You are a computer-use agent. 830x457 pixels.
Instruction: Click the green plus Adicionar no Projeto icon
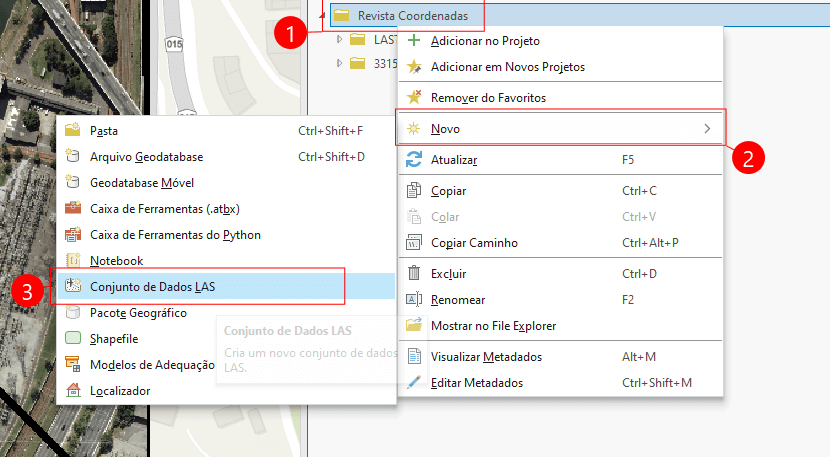[415, 41]
